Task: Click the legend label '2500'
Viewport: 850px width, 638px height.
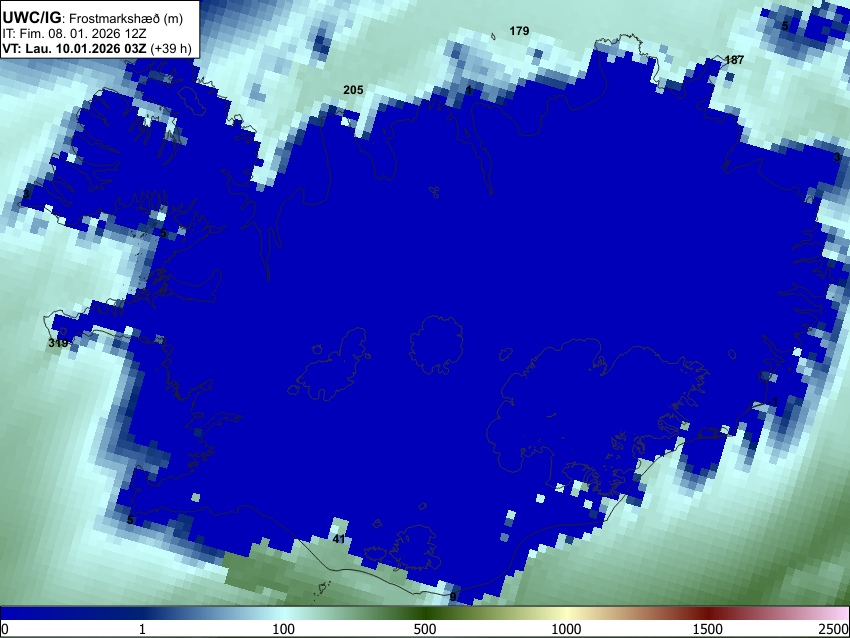Action: tap(834, 629)
